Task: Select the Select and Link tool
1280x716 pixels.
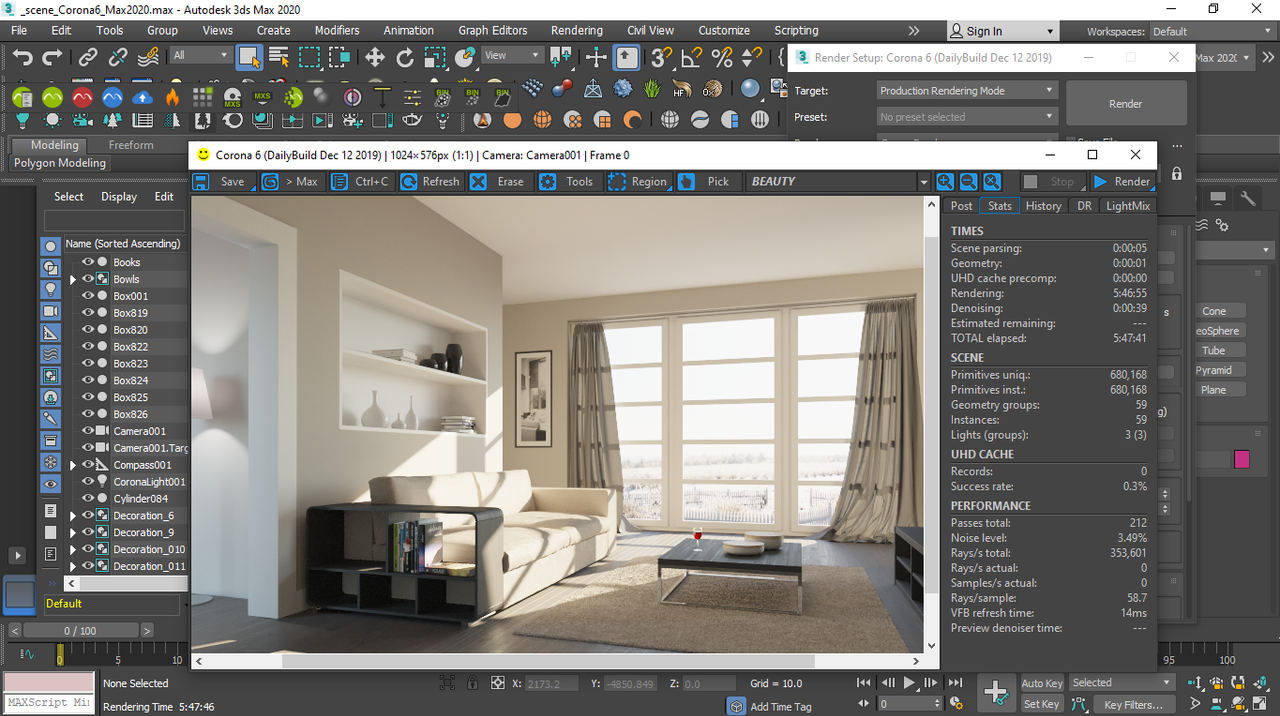Action: 88,57
